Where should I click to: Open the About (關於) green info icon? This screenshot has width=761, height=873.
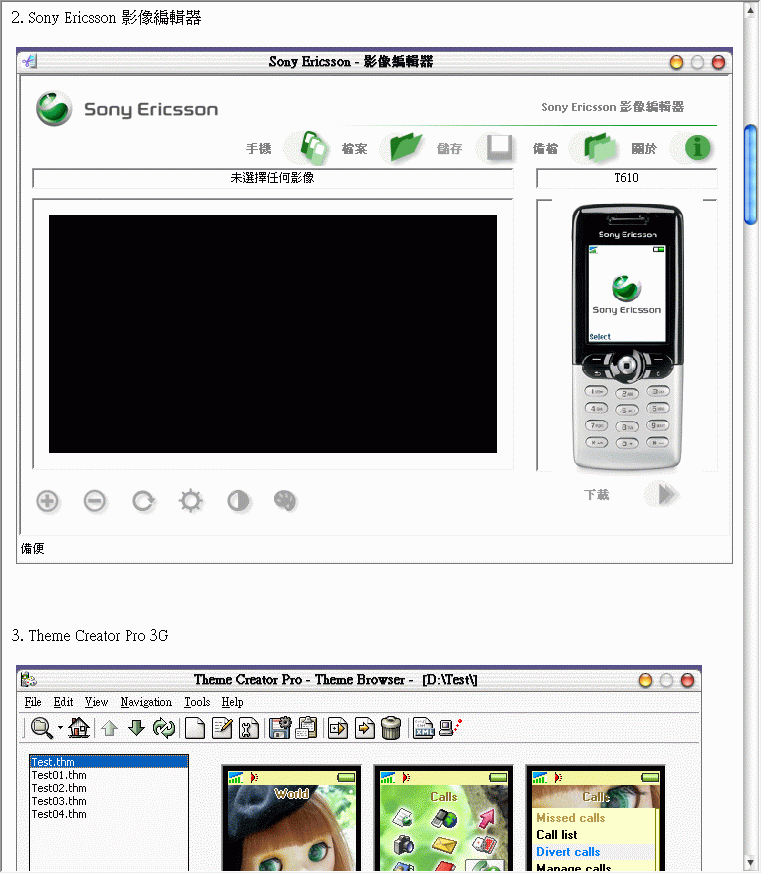(697, 148)
